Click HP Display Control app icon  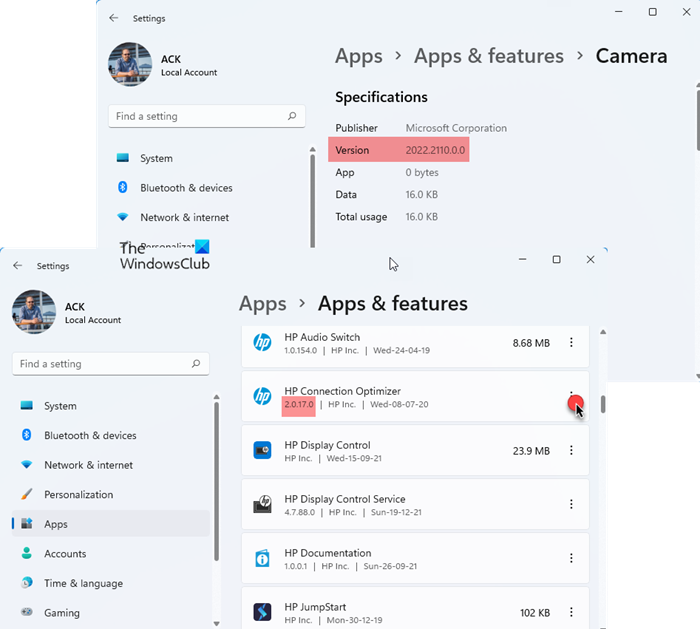click(x=262, y=450)
